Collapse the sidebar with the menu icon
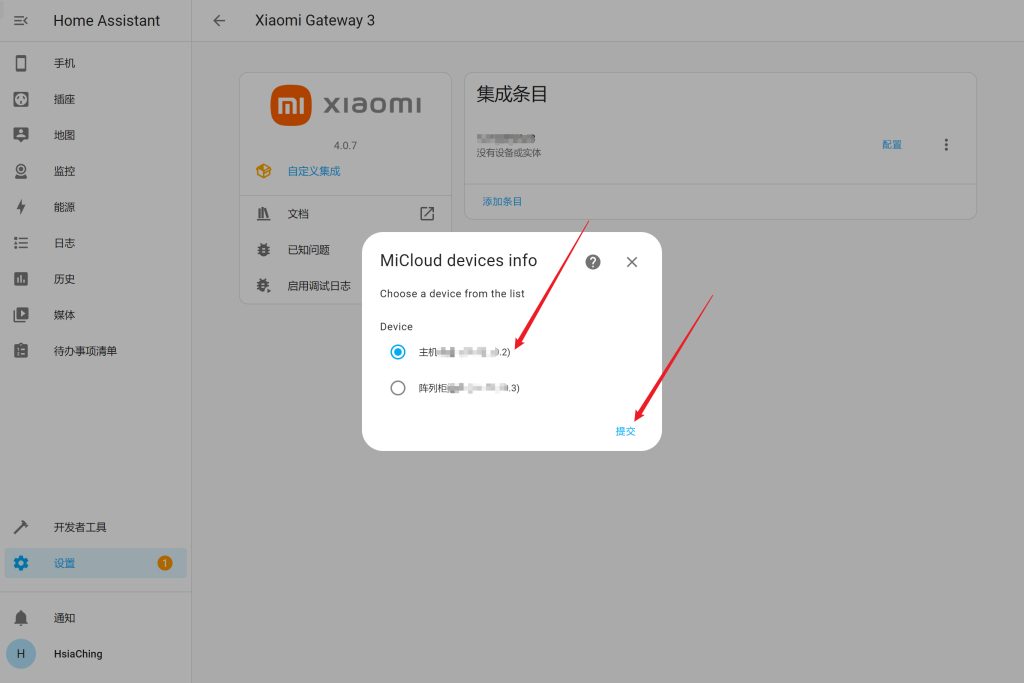Viewport: 1024px width, 683px height. point(21,21)
